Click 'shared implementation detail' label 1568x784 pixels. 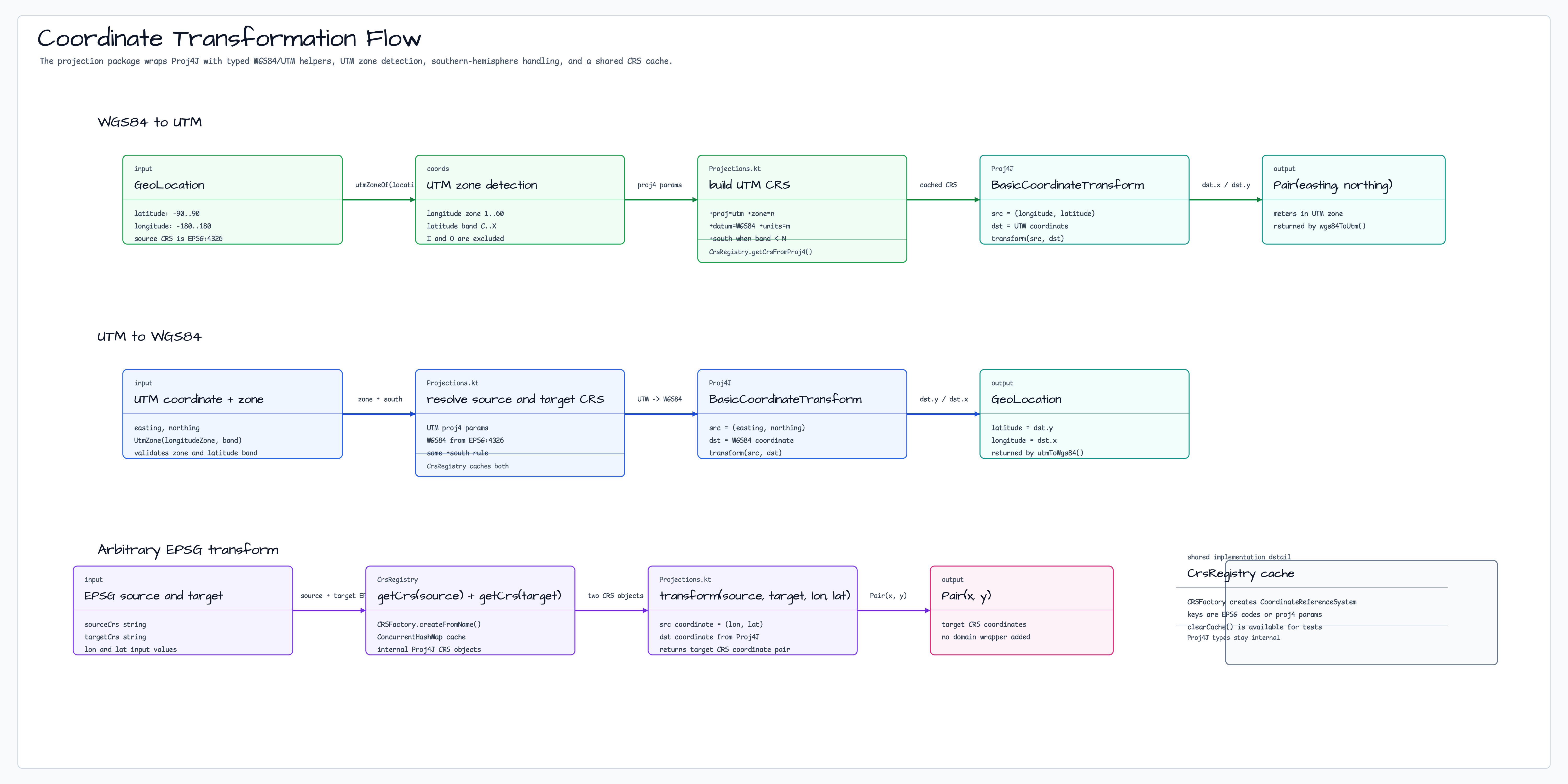pos(1239,557)
